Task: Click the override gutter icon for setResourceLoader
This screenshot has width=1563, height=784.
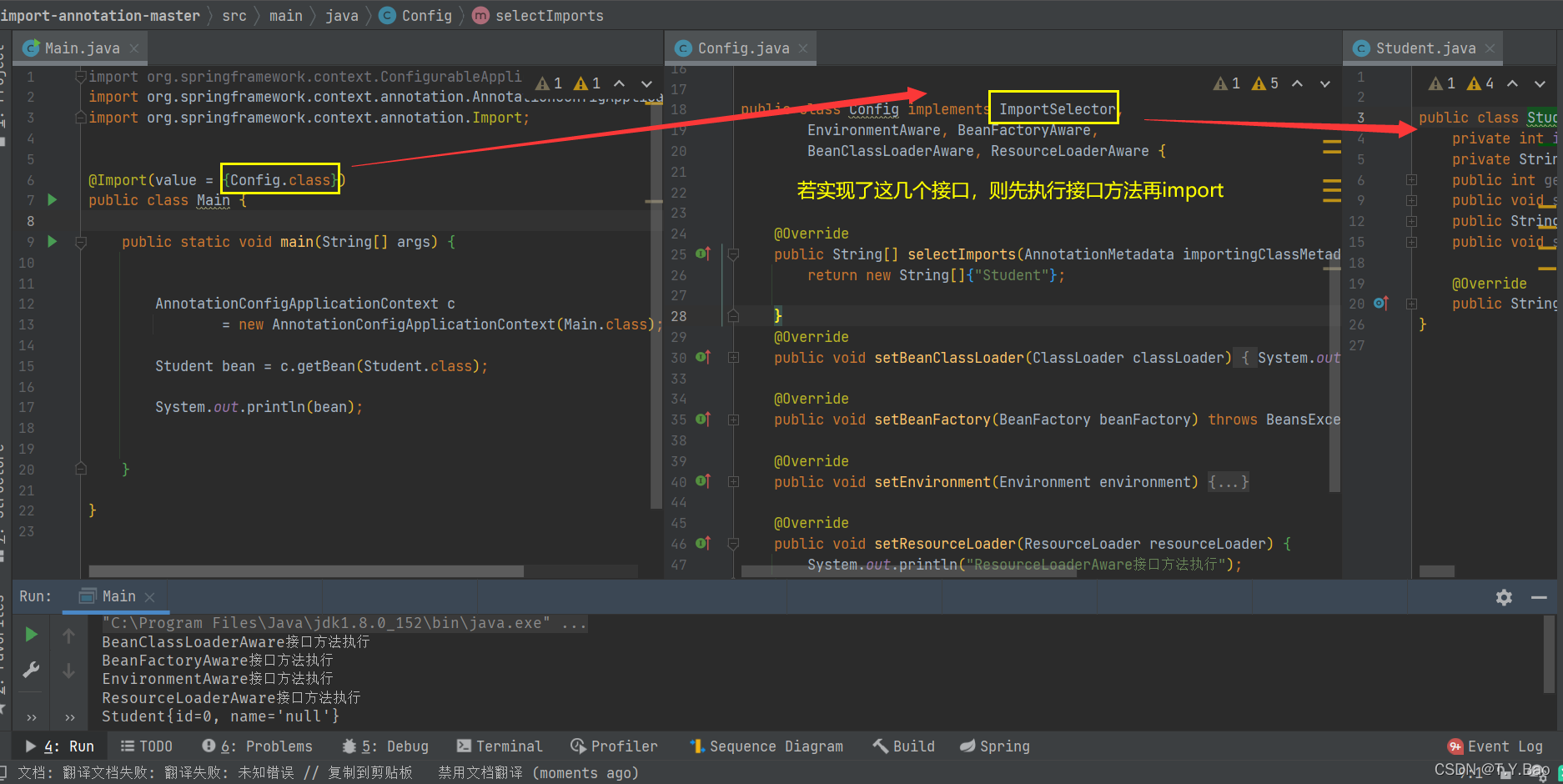Action: (x=703, y=543)
